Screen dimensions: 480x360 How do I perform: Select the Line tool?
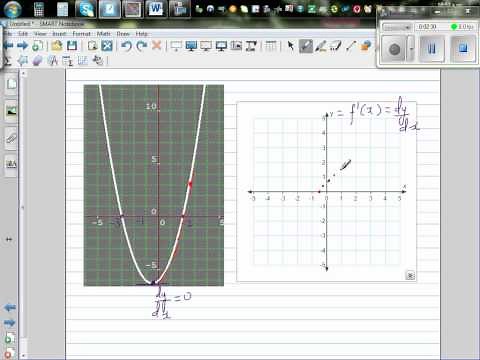(350, 46)
